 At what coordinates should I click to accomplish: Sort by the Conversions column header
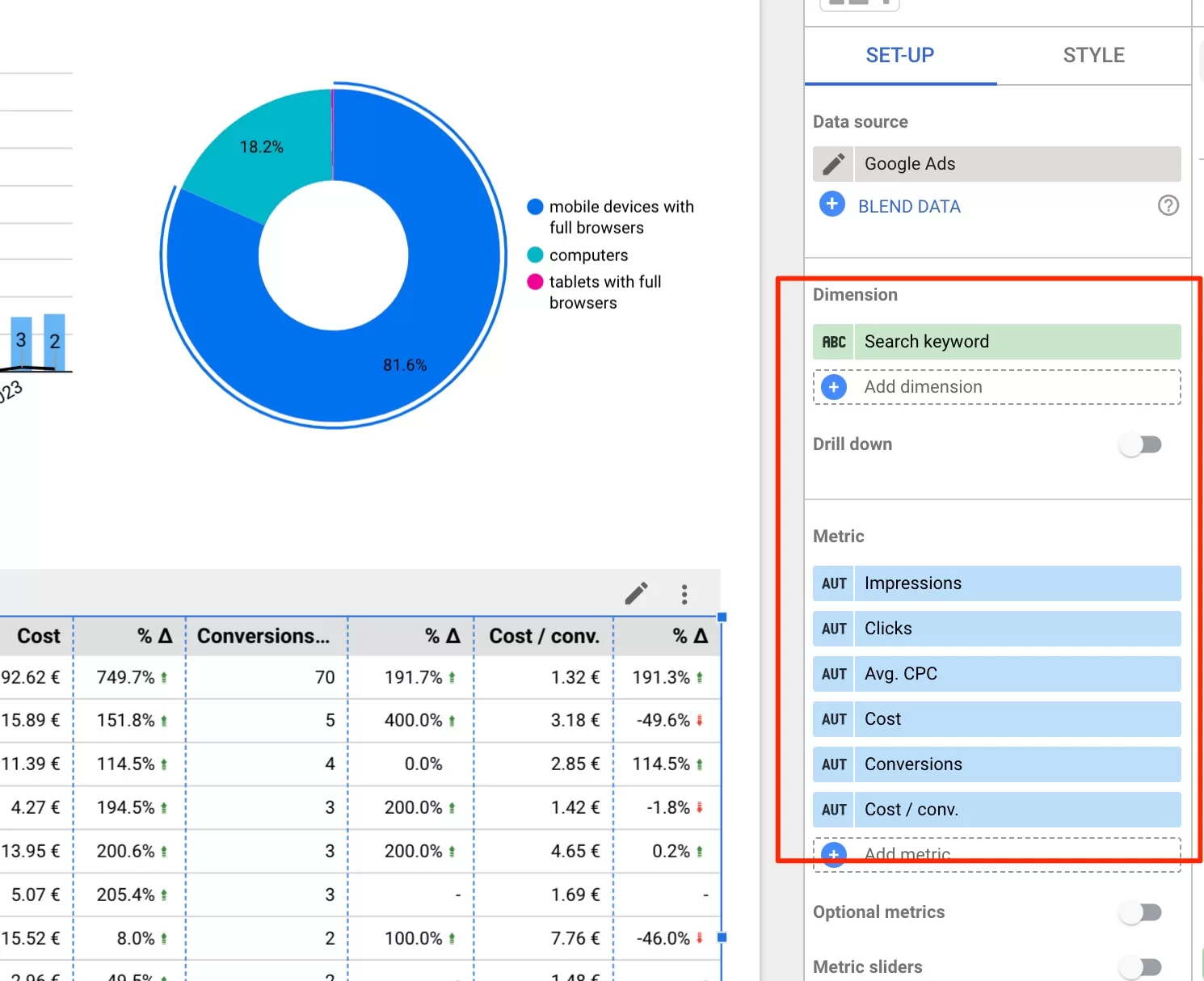click(263, 637)
